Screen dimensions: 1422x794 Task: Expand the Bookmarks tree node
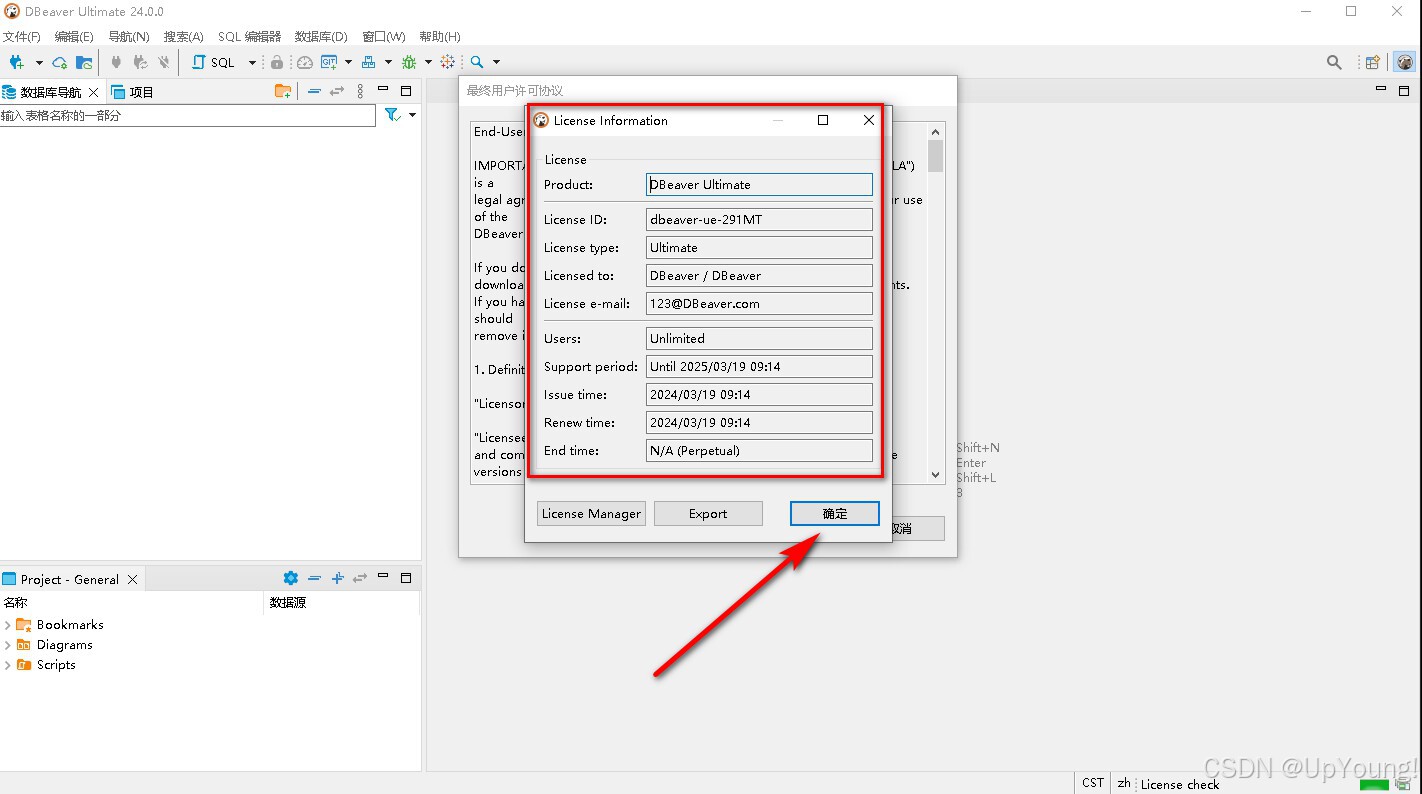pos(8,625)
